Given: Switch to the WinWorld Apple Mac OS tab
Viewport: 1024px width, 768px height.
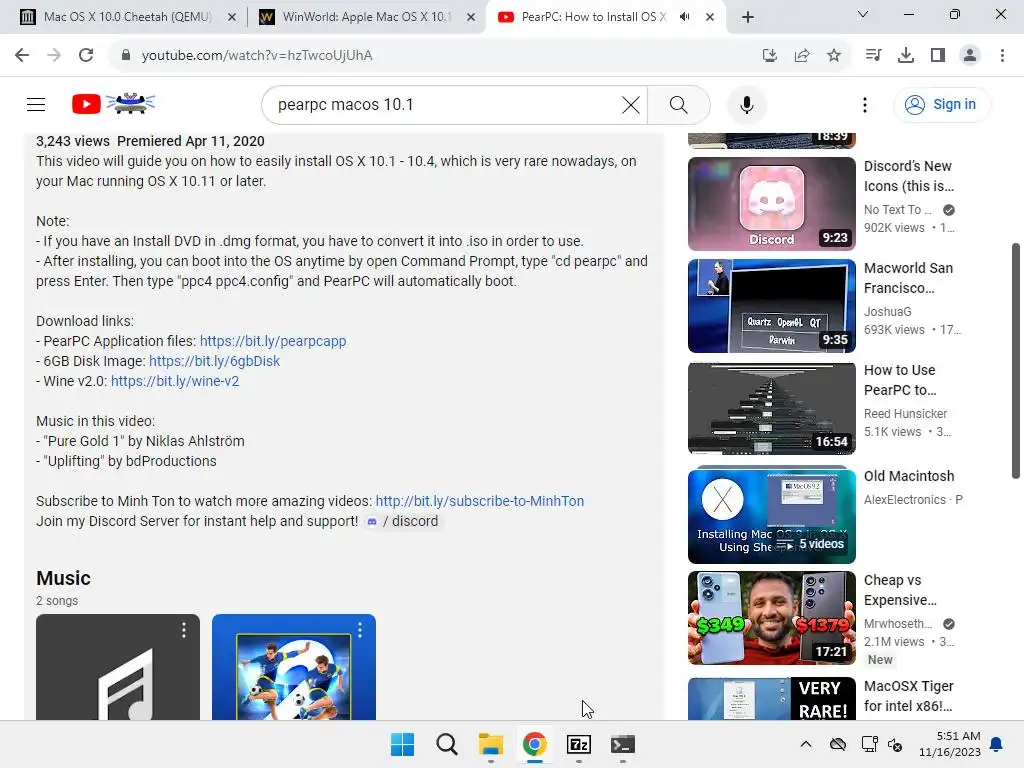Looking at the screenshot, I should coord(366,17).
